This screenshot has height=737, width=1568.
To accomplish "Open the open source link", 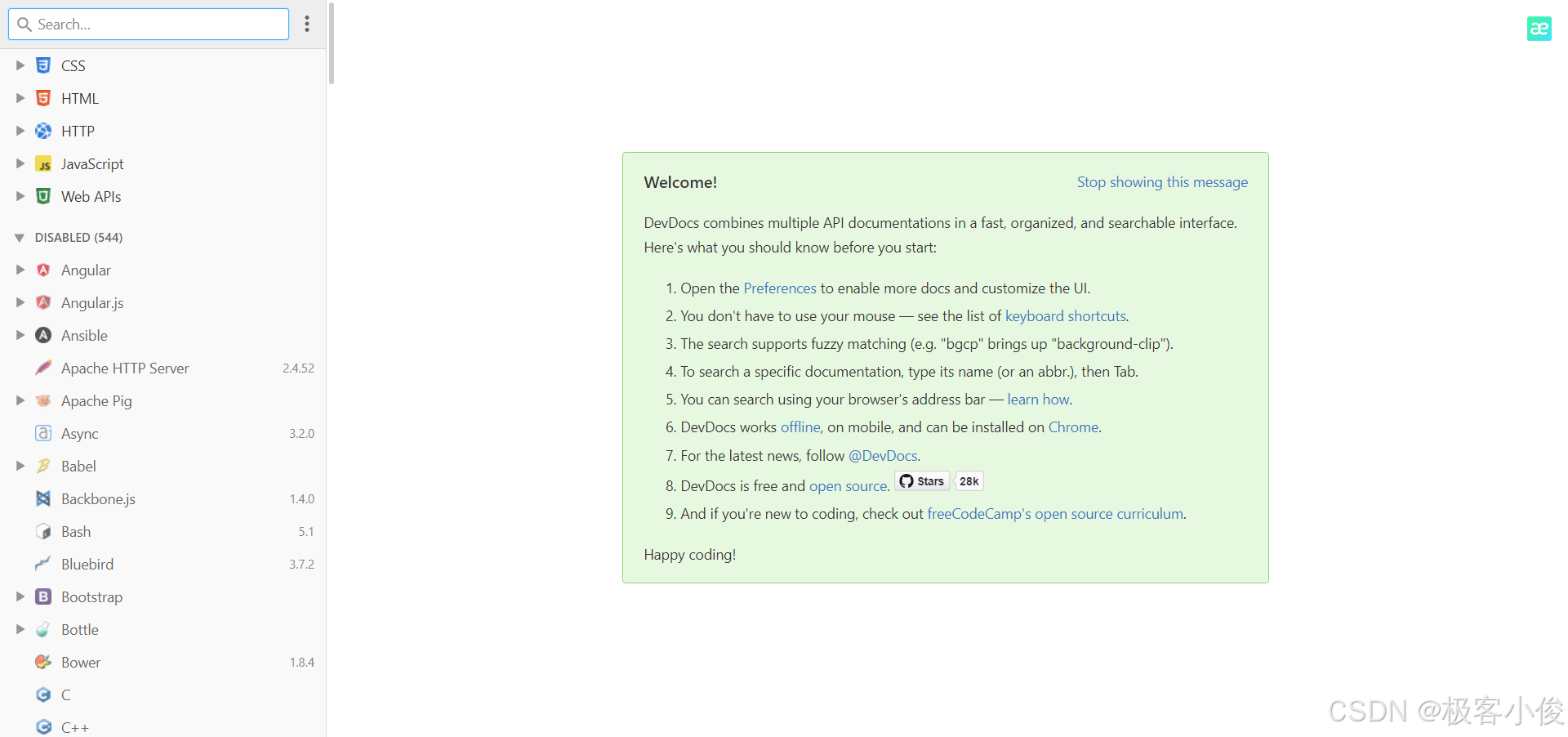I will pos(848,486).
